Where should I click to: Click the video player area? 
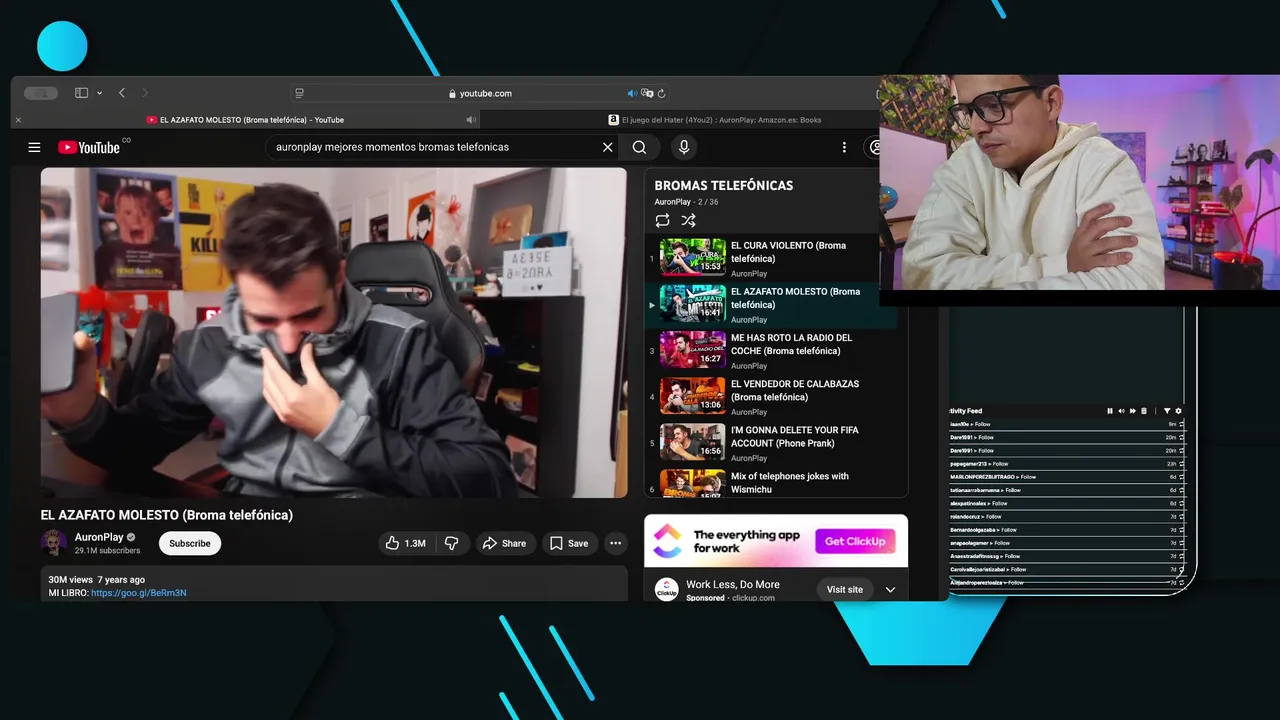[x=334, y=332]
